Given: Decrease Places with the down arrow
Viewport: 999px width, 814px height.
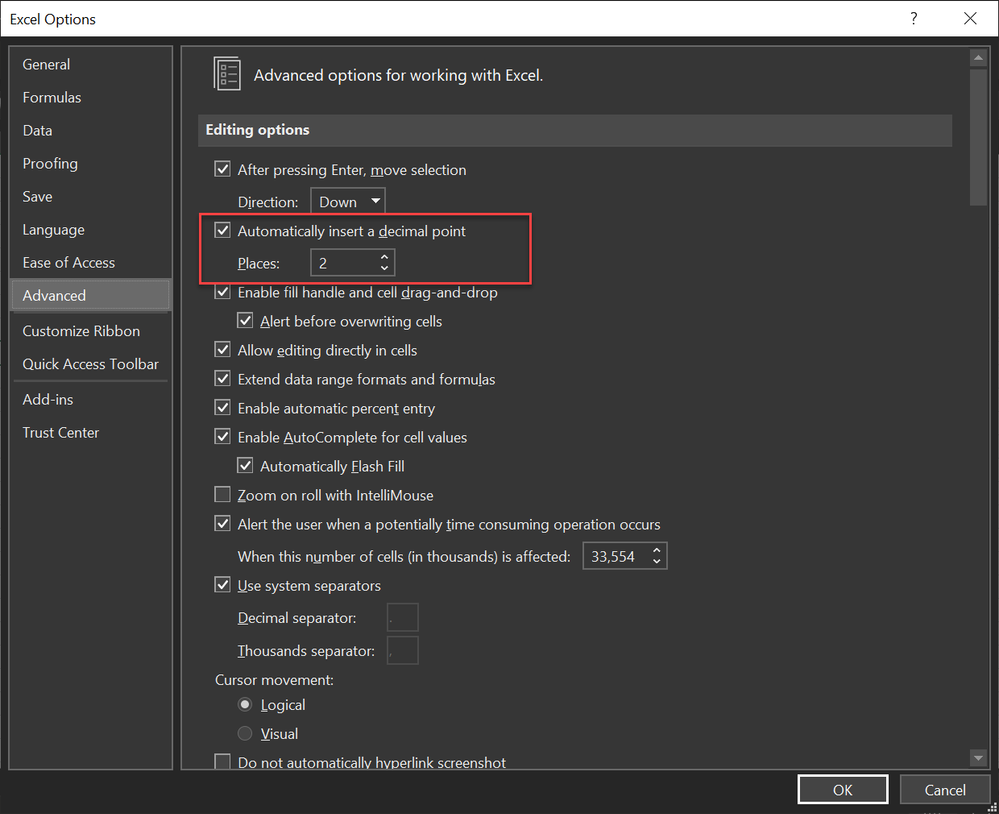Looking at the screenshot, I should point(384,269).
